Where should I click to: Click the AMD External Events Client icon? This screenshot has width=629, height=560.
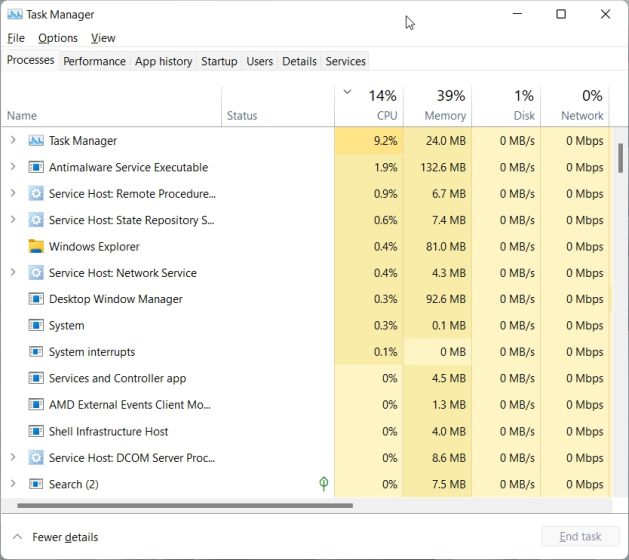(36, 405)
